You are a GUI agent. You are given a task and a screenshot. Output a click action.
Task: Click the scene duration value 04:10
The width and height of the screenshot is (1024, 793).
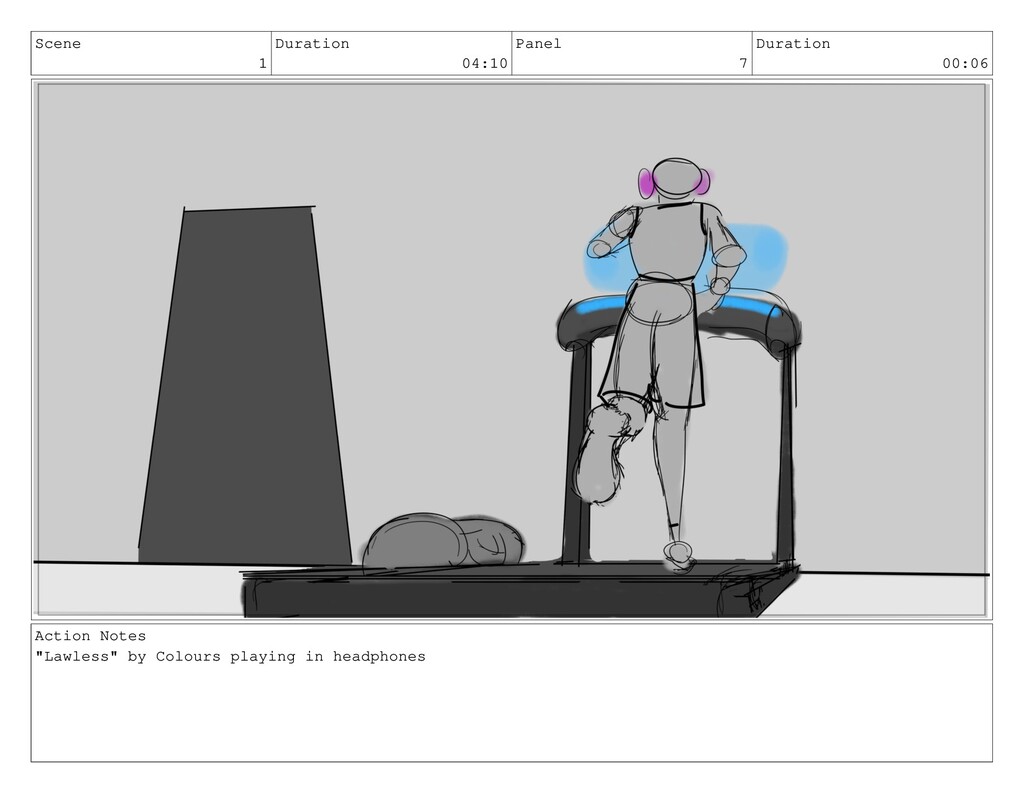(x=485, y=63)
